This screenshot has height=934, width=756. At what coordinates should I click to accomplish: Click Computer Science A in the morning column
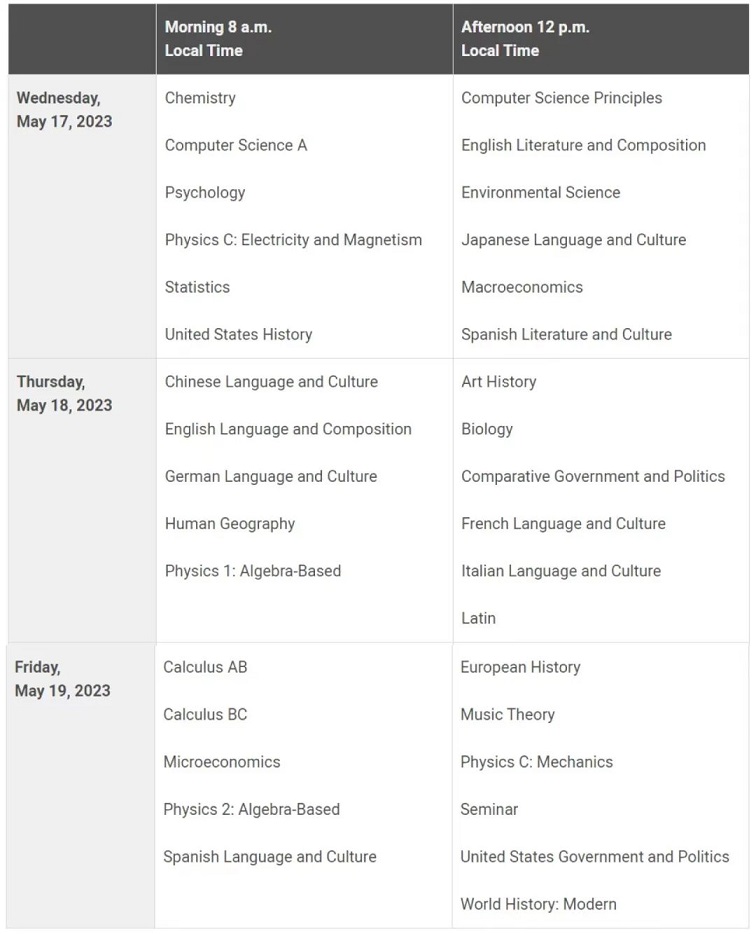coord(236,145)
